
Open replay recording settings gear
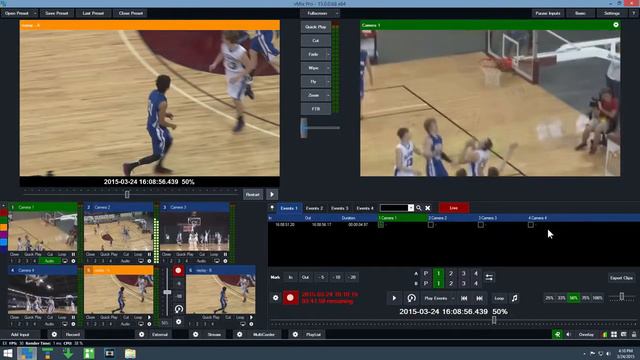coord(276,298)
